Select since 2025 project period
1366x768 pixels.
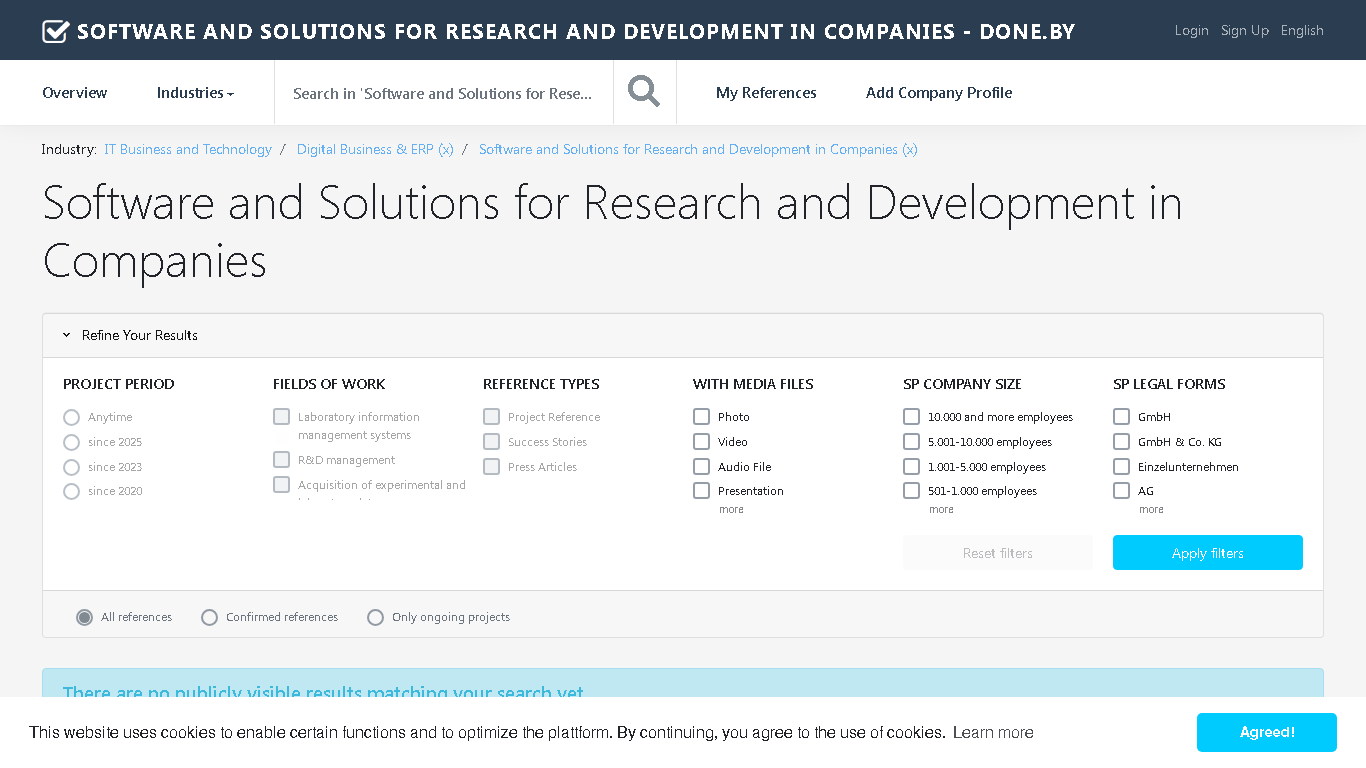tap(71, 442)
